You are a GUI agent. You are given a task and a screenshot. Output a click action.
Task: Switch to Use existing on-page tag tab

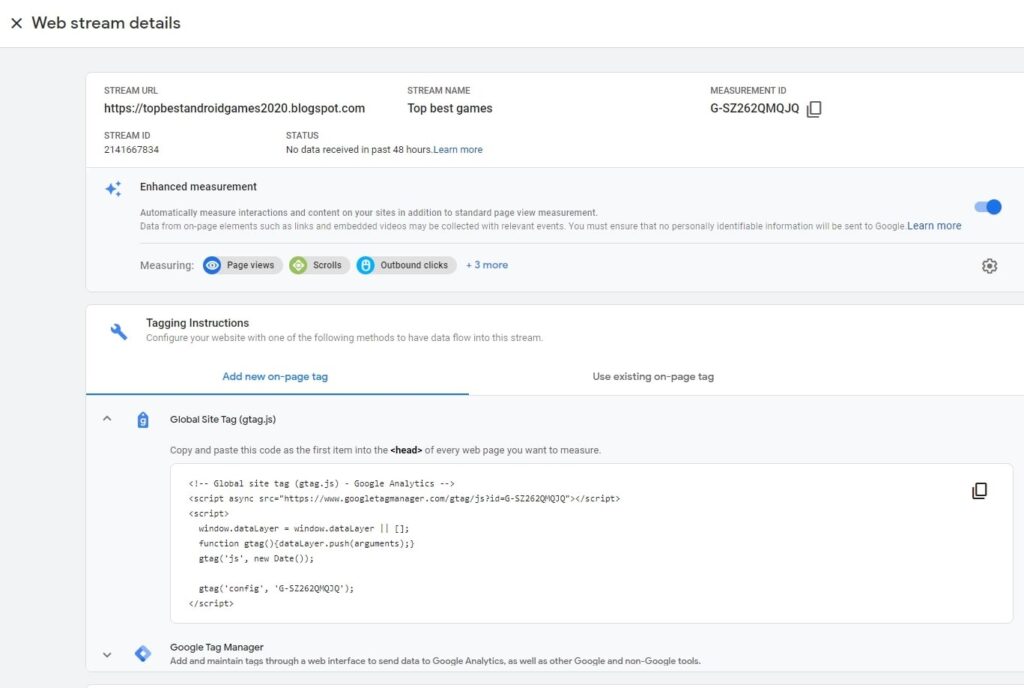[653, 377]
